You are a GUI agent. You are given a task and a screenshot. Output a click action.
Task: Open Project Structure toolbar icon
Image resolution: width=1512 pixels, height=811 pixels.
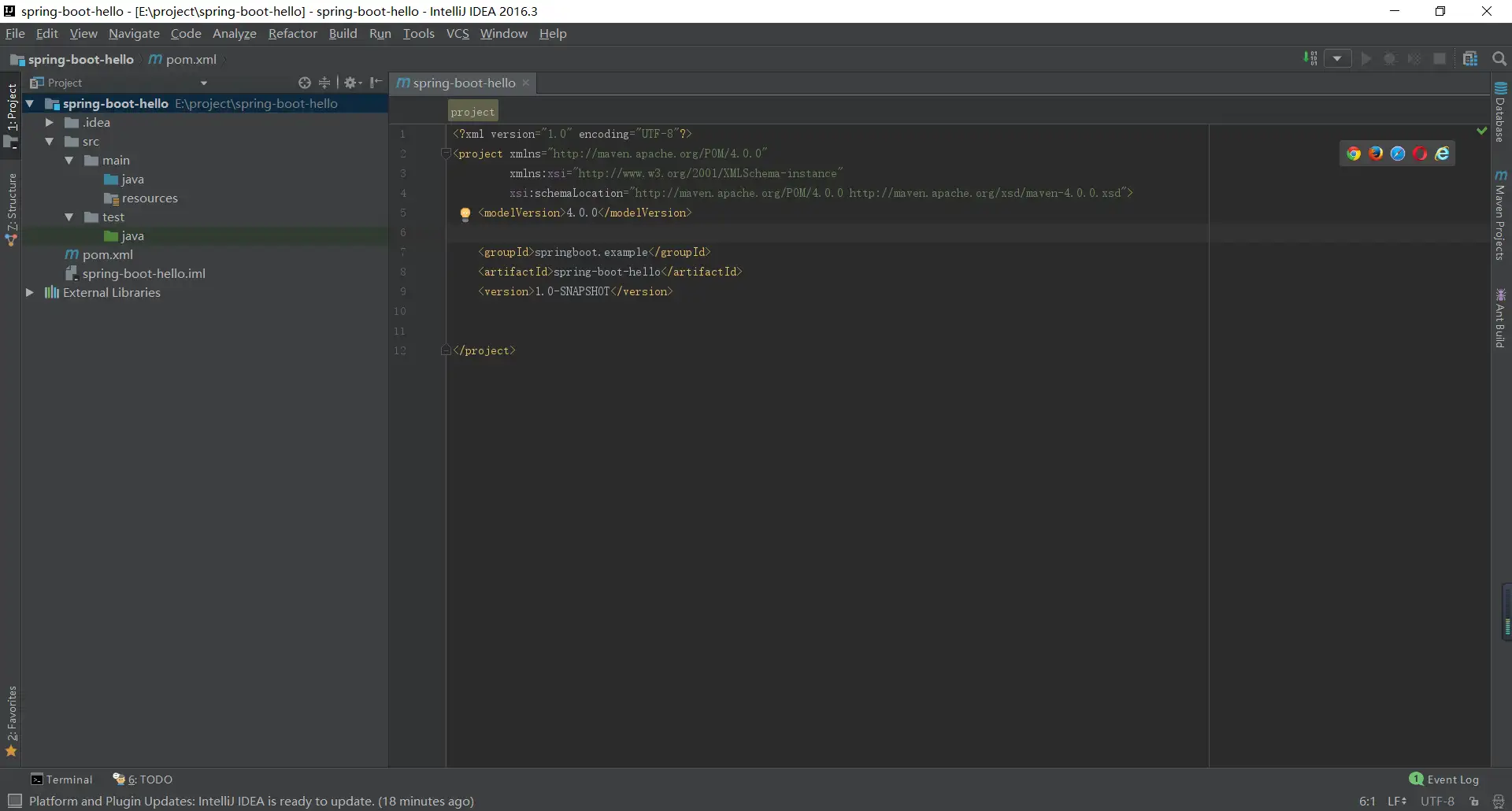coord(1469,59)
